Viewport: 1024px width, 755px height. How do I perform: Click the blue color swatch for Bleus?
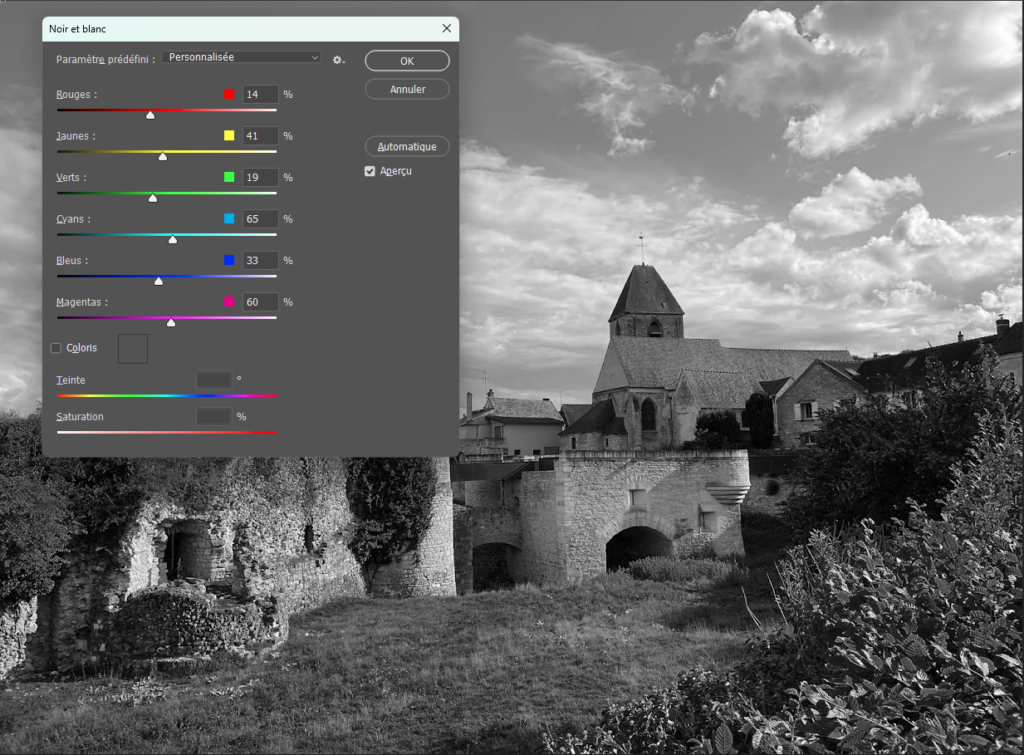coord(229,260)
